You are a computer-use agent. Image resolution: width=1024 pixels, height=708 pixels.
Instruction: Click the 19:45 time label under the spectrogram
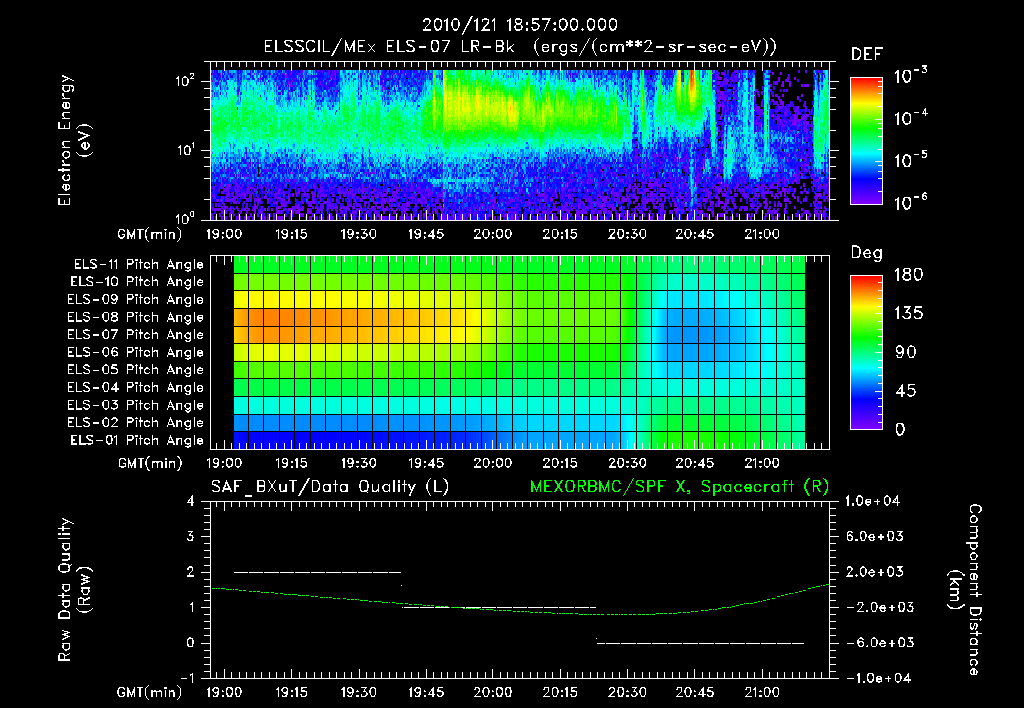coord(426,234)
